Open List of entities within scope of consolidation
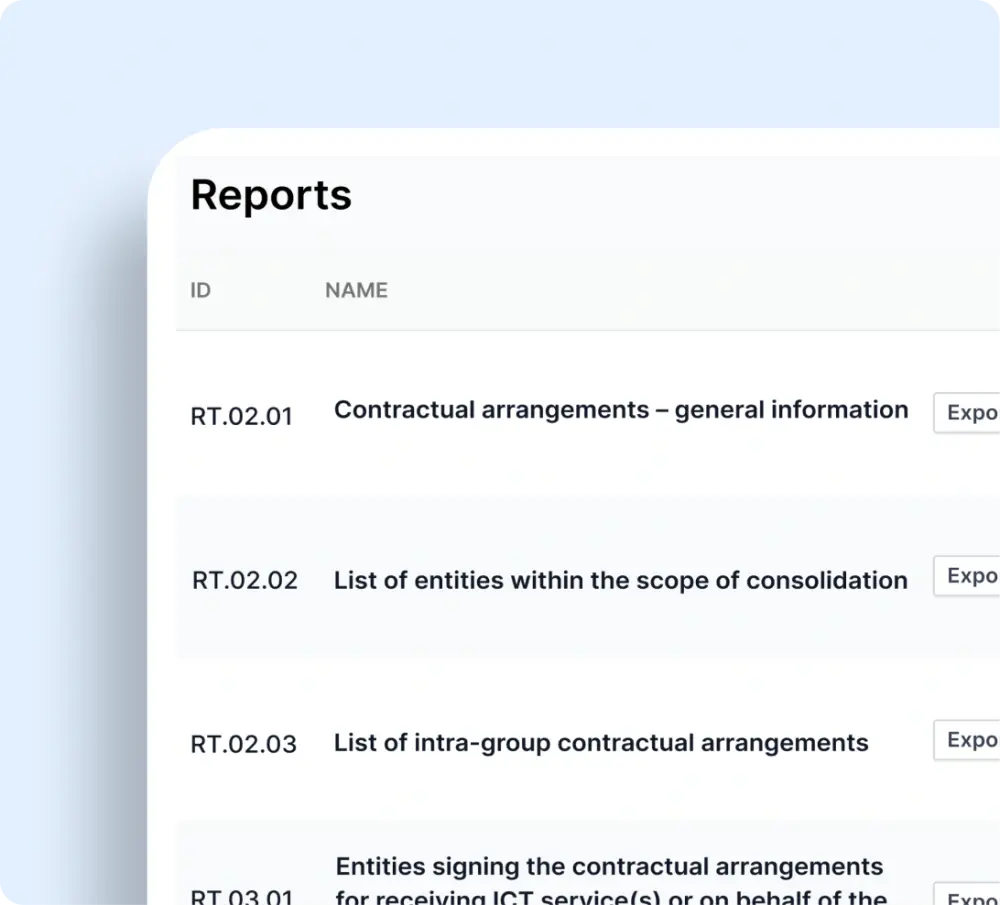Viewport: 1000px width, 905px height. [620, 580]
